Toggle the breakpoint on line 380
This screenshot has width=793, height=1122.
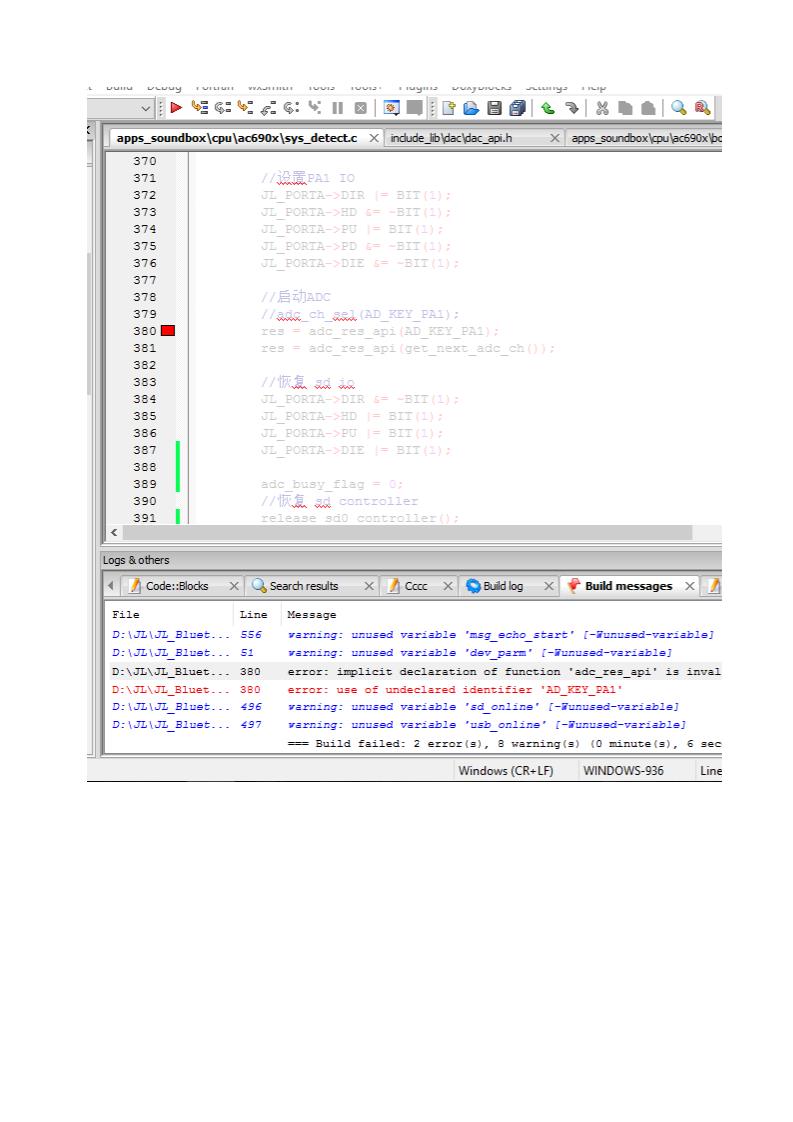[167, 331]
